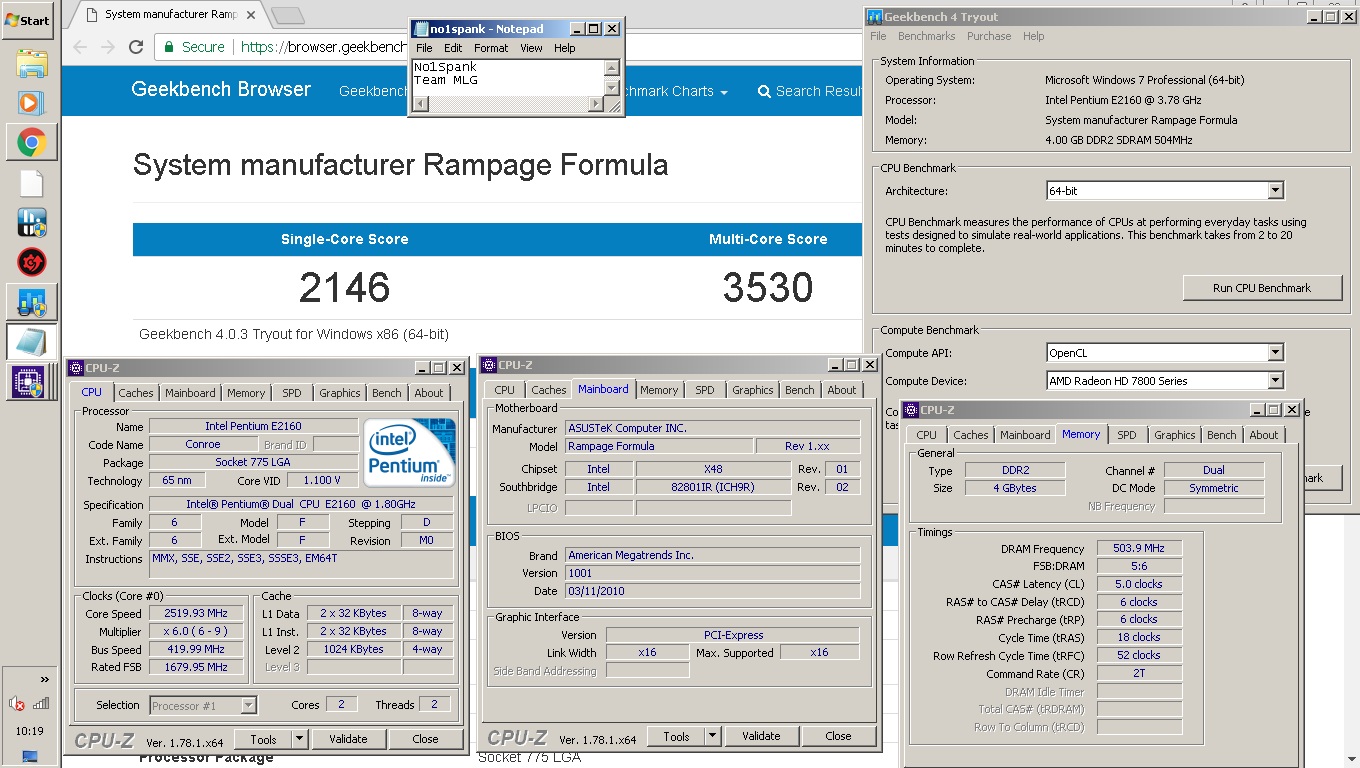This screenshot has height=768, width=1360.
Task: Click Geekbench 4 Tryout title bar icon
Action: tap(875, 17)
